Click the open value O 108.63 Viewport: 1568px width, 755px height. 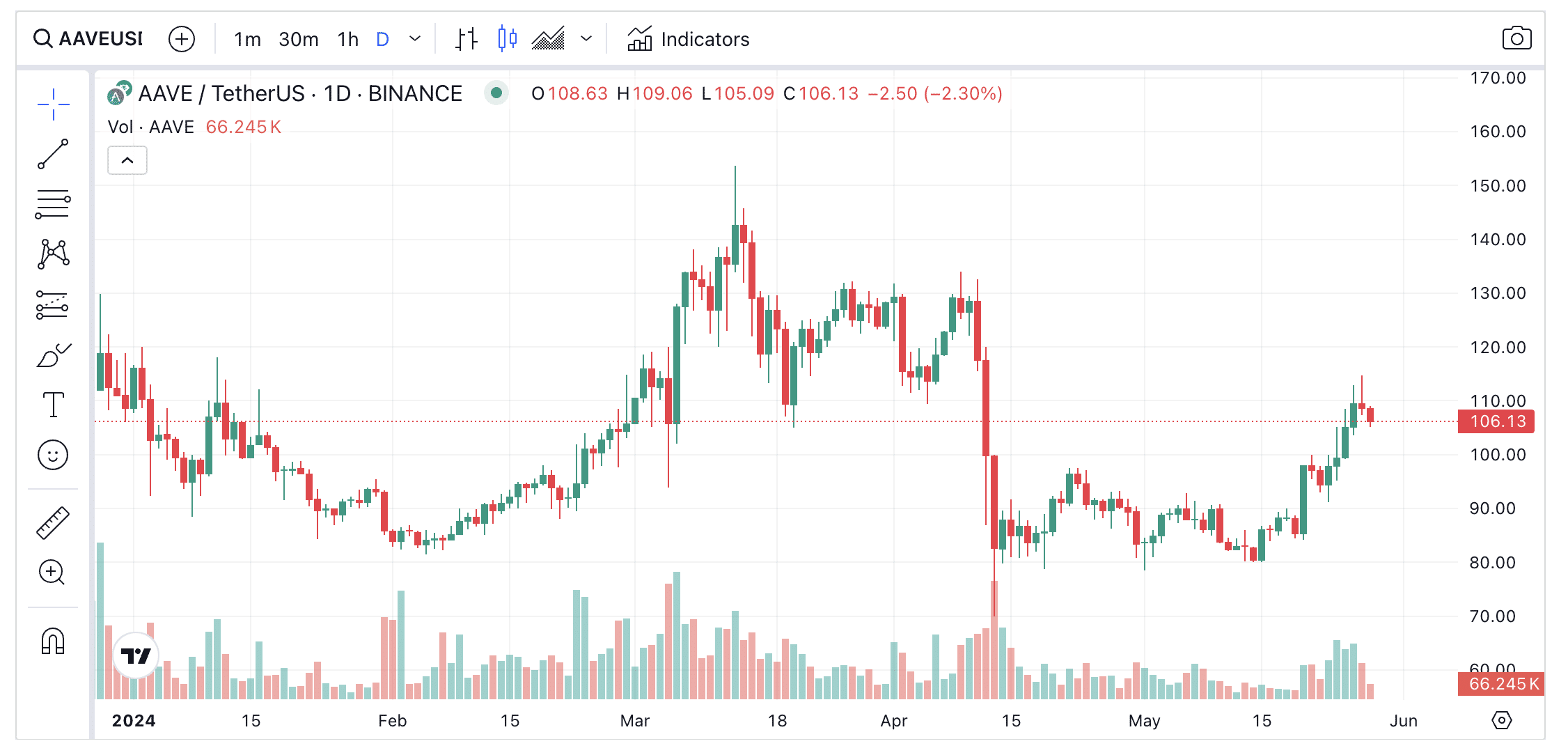tap(570, 93)
